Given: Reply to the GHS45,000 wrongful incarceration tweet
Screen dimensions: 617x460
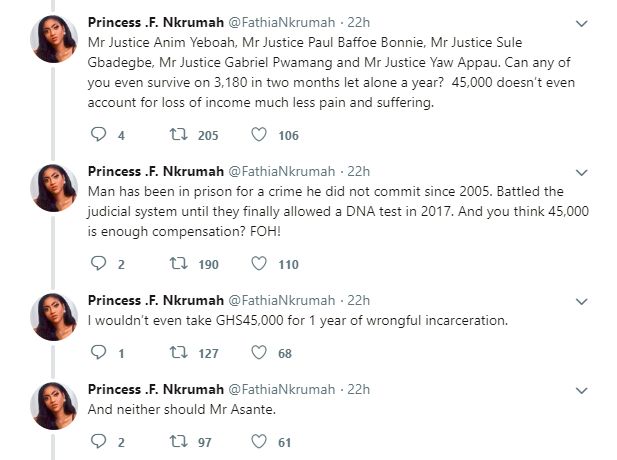Looking at the screenshot, I should pyautogui.click(x=98, y=353).
